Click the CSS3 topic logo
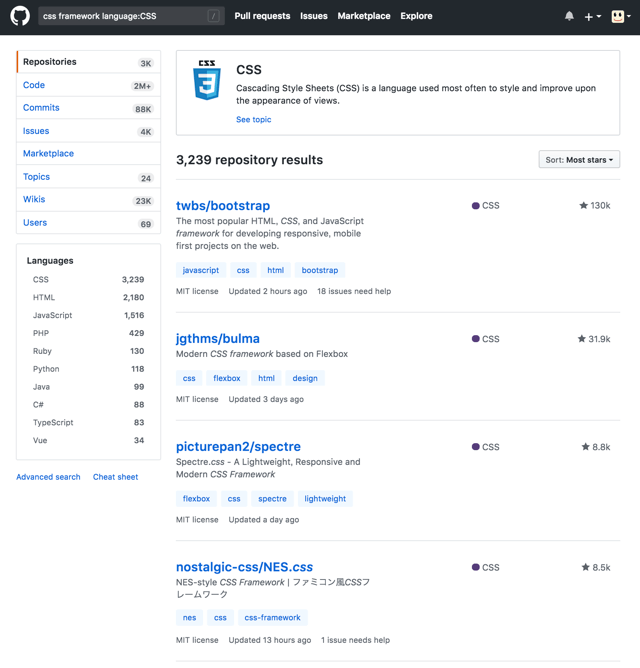 (206, 80)
